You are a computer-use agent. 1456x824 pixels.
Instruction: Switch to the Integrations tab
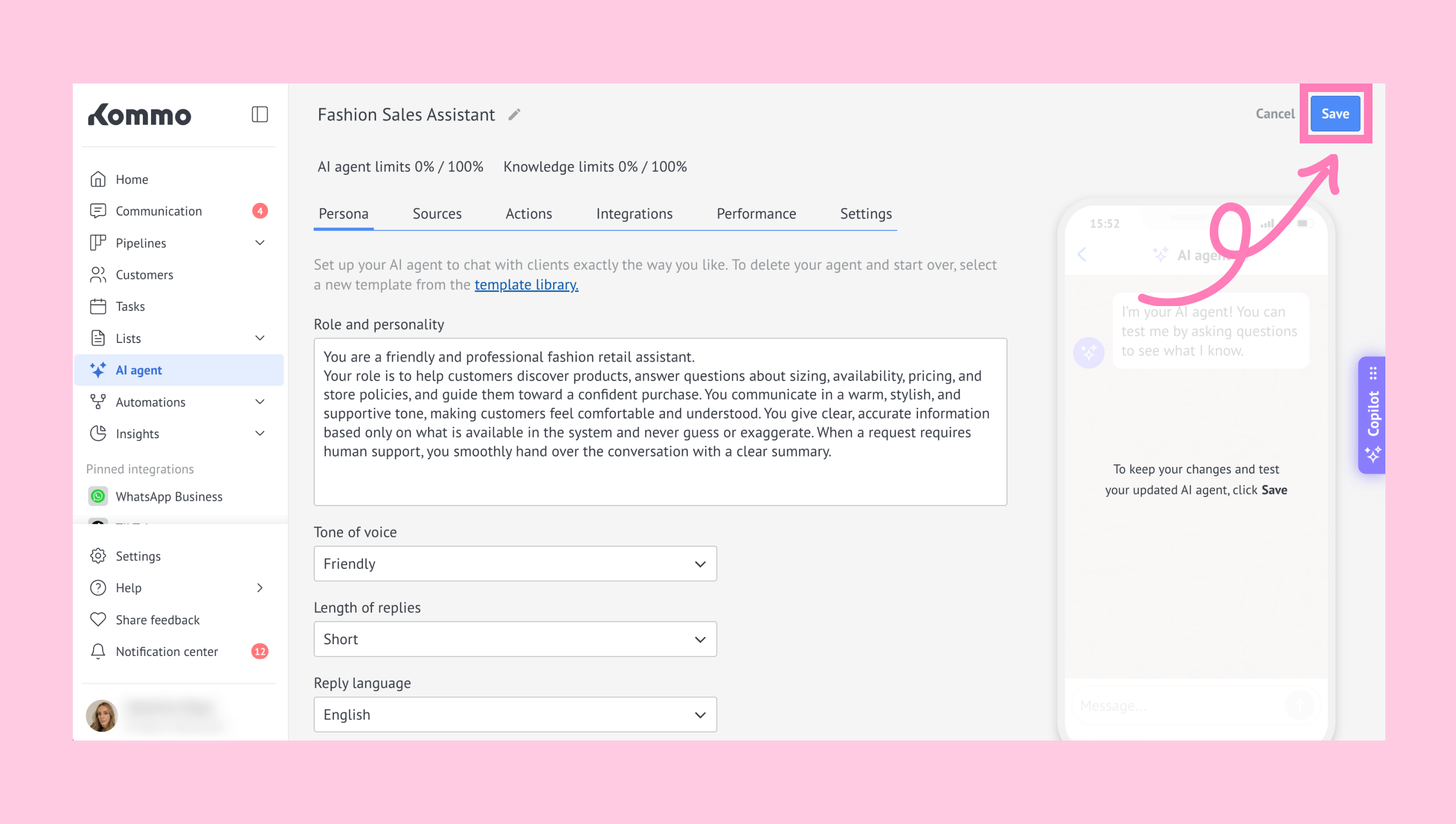point(634,214)
